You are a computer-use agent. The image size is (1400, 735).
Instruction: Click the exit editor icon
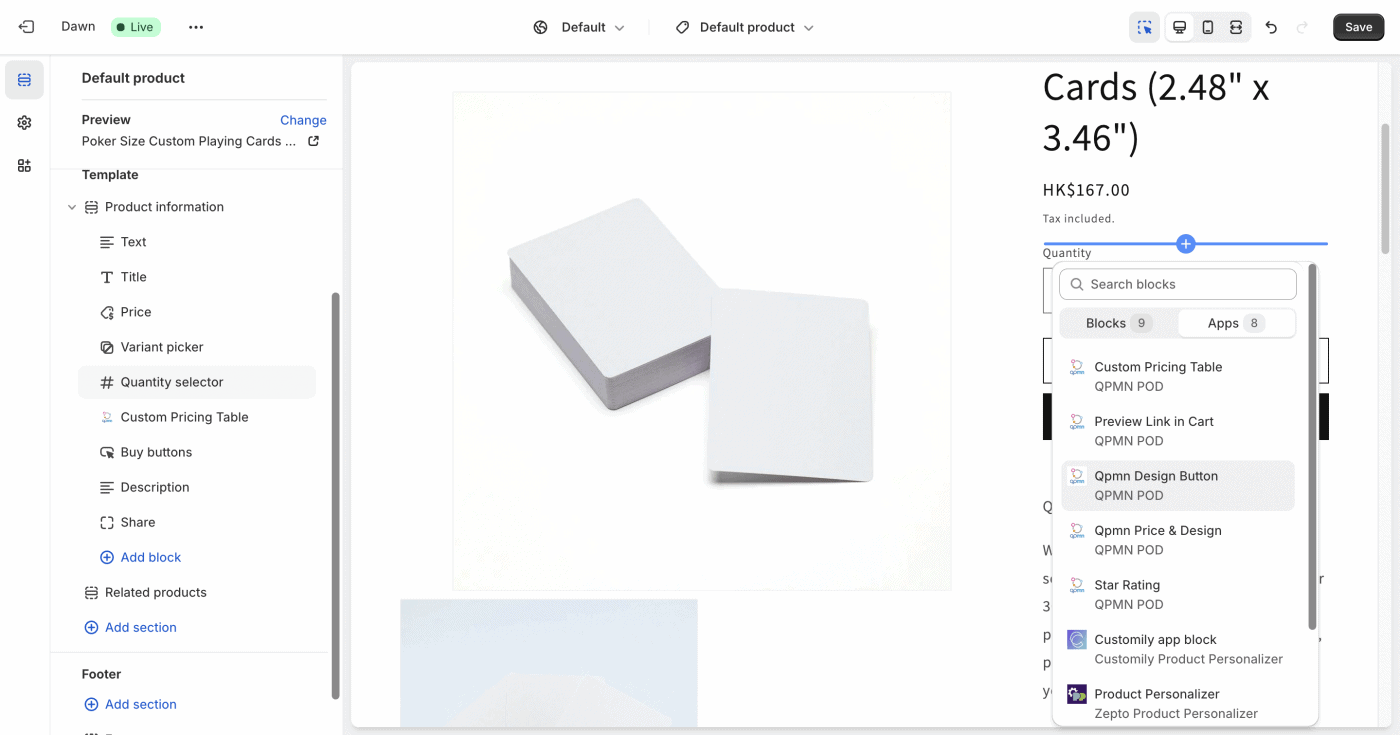[x=26, y=27]
